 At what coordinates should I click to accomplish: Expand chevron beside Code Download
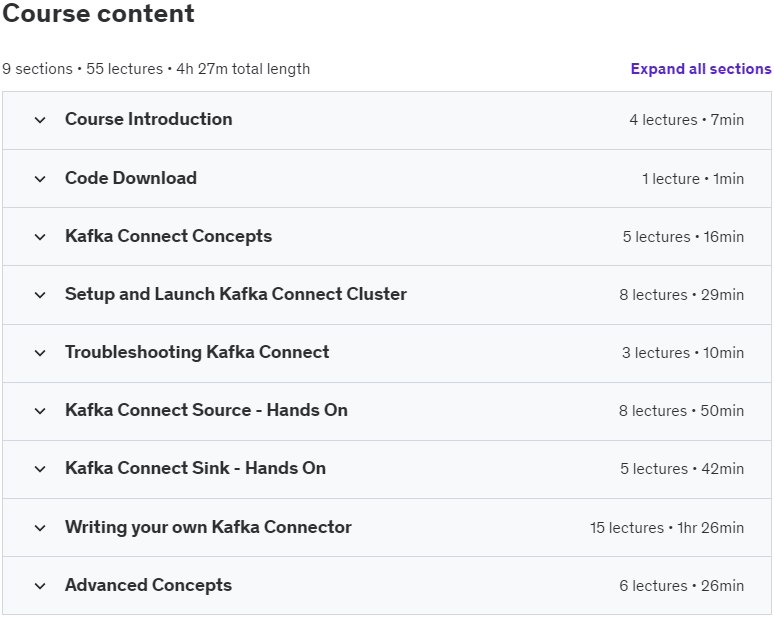tap(40, 179)
